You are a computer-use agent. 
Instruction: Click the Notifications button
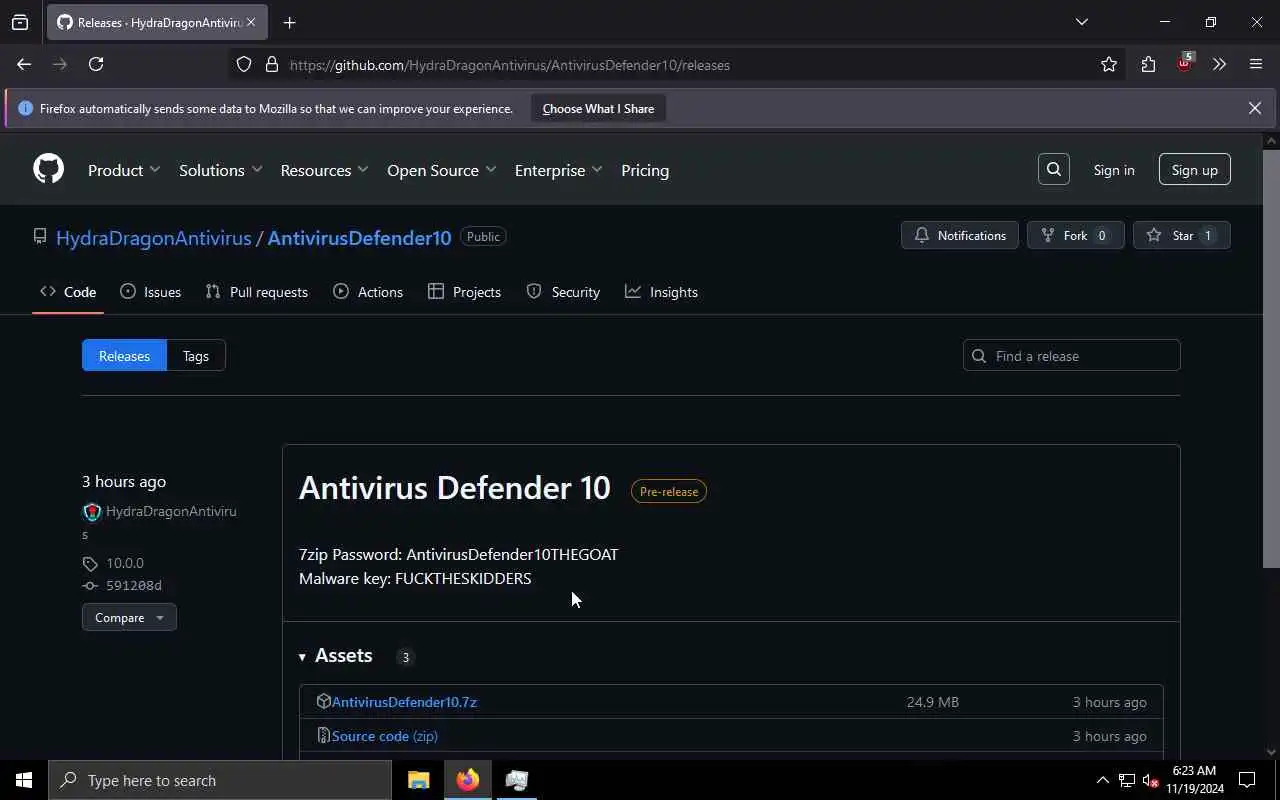960,235
